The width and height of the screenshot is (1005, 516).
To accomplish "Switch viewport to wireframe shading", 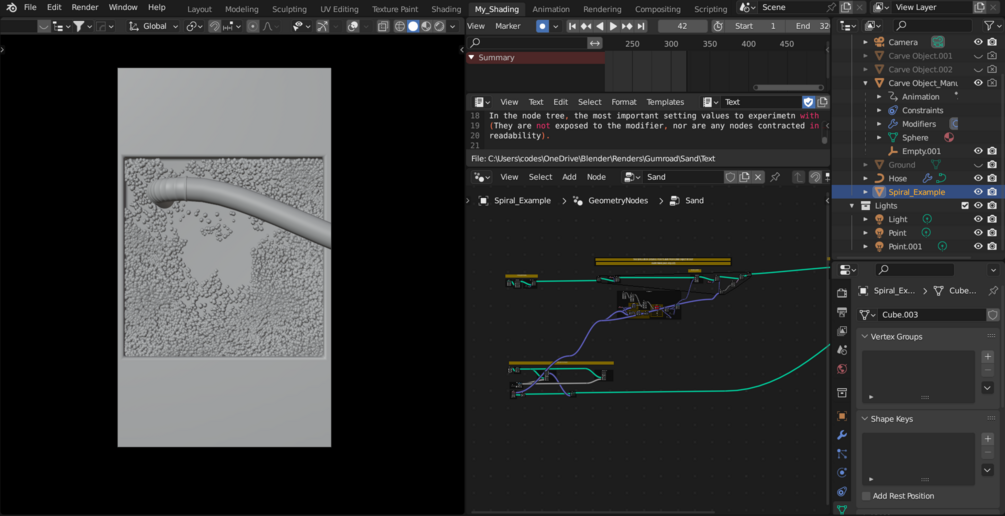I will coord(400,26).
